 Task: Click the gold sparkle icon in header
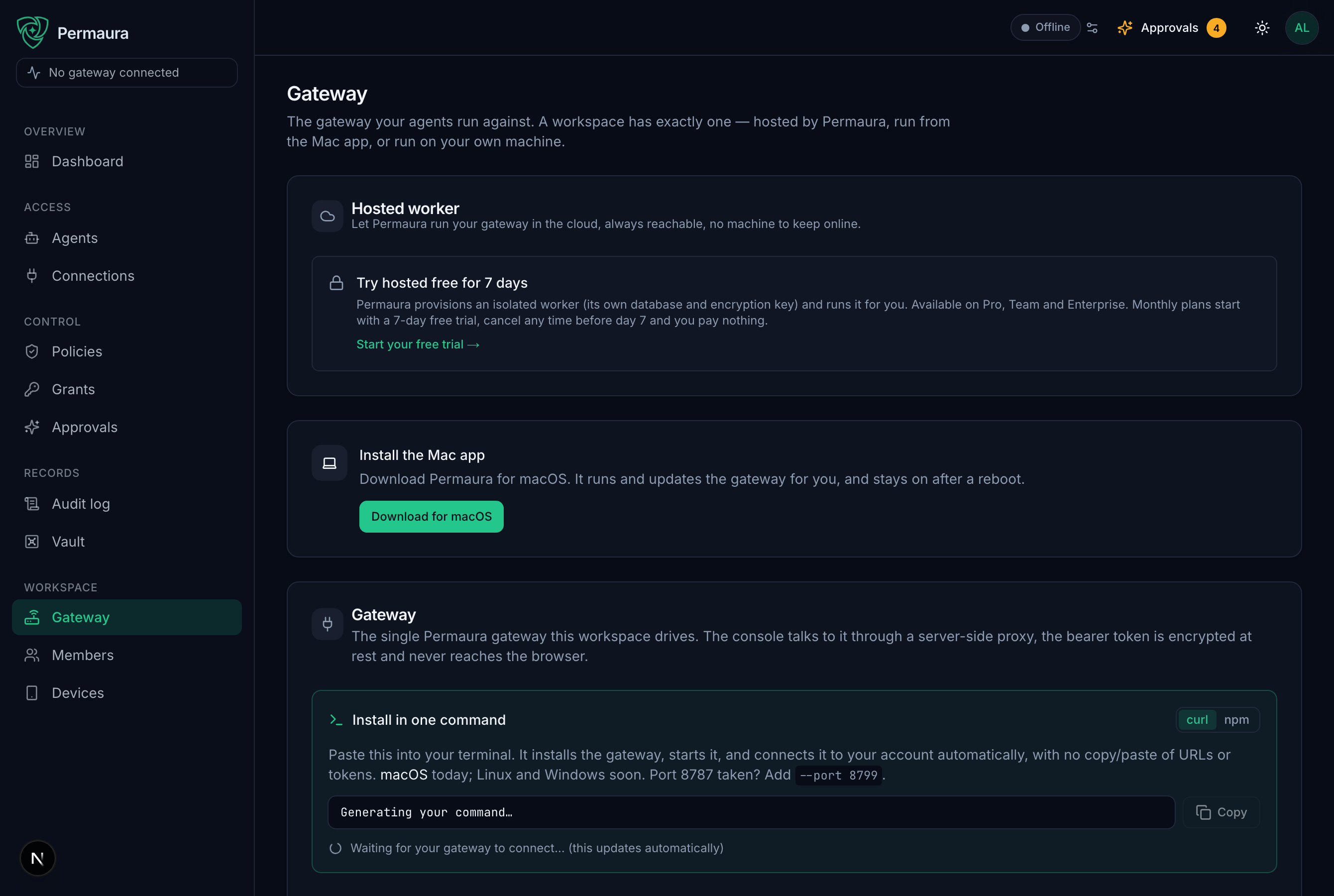1125,27
